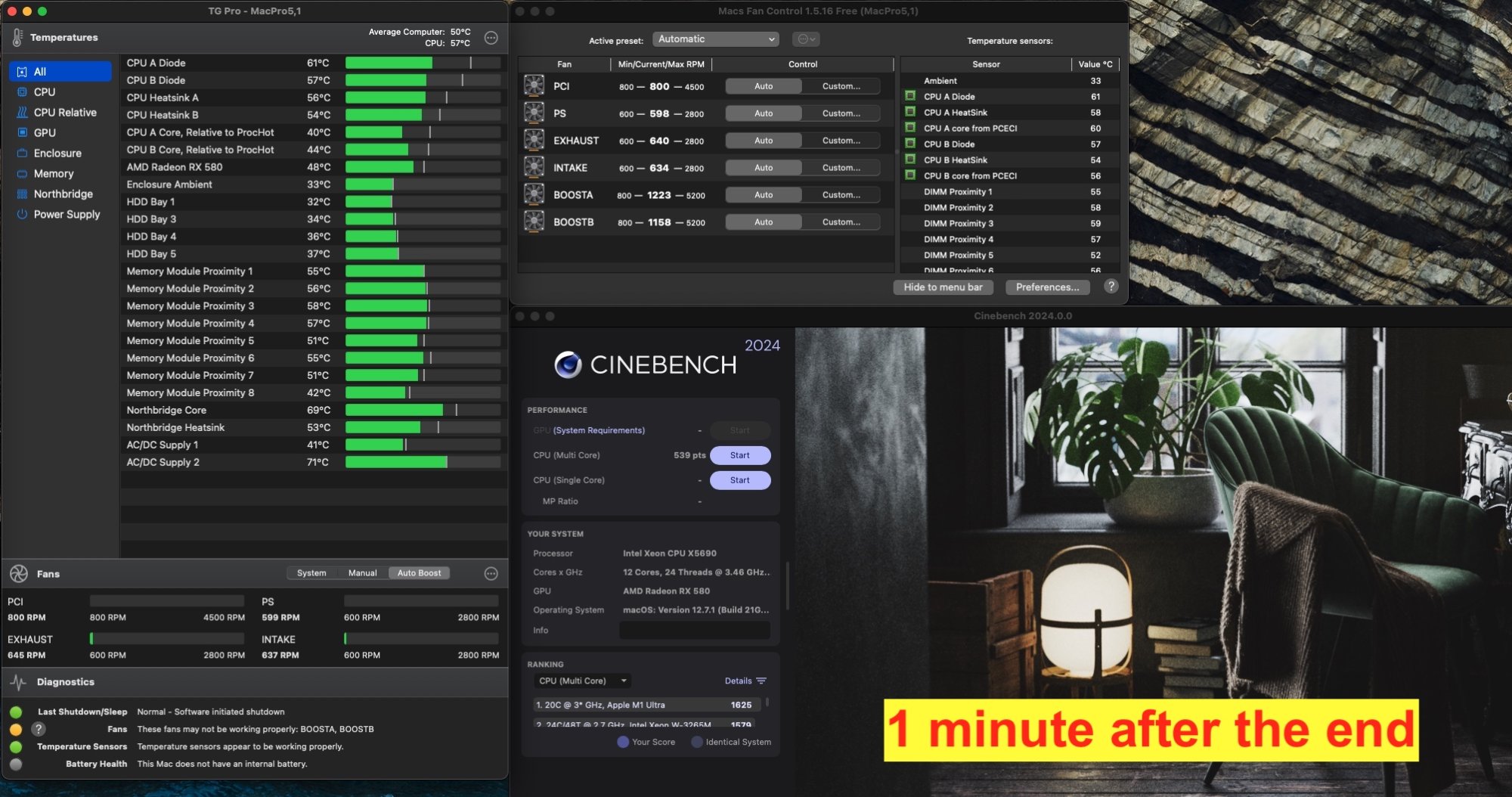Viewport: 1512px width, 797px height.
Task: Click the PS fan icon in Macs Fan Control
Action: click(x=534, y=113)
